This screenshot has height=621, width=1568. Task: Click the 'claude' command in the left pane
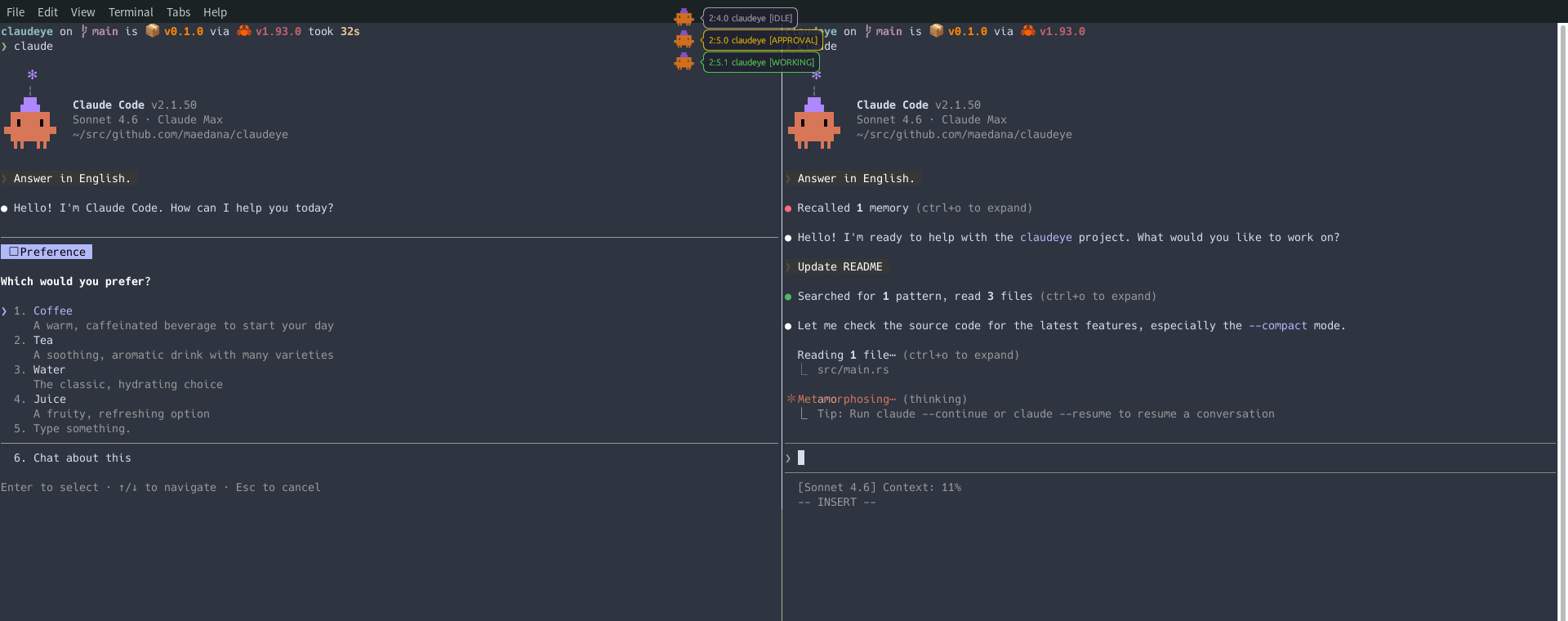pos(33,46)
